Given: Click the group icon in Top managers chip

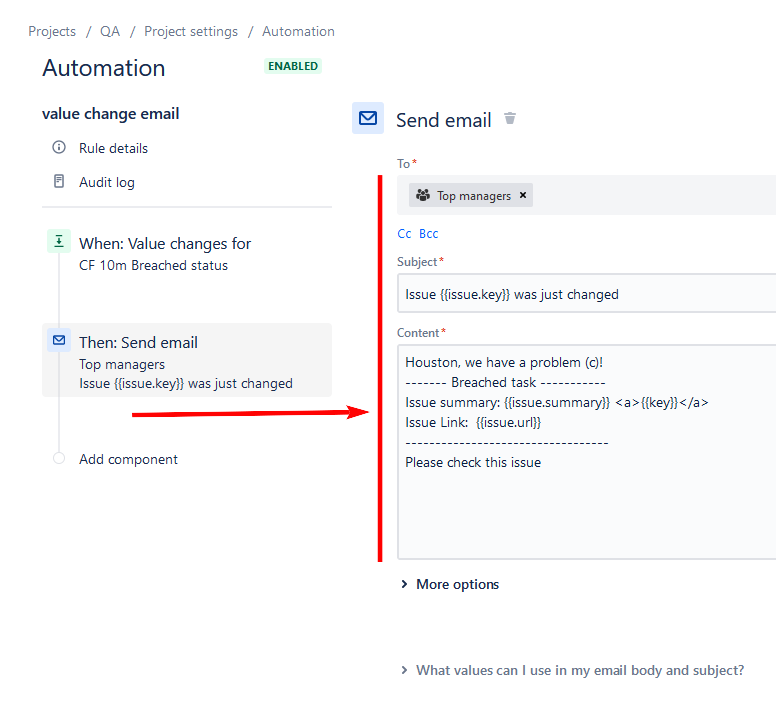Looking at the screenshot, I should point(423,195).
